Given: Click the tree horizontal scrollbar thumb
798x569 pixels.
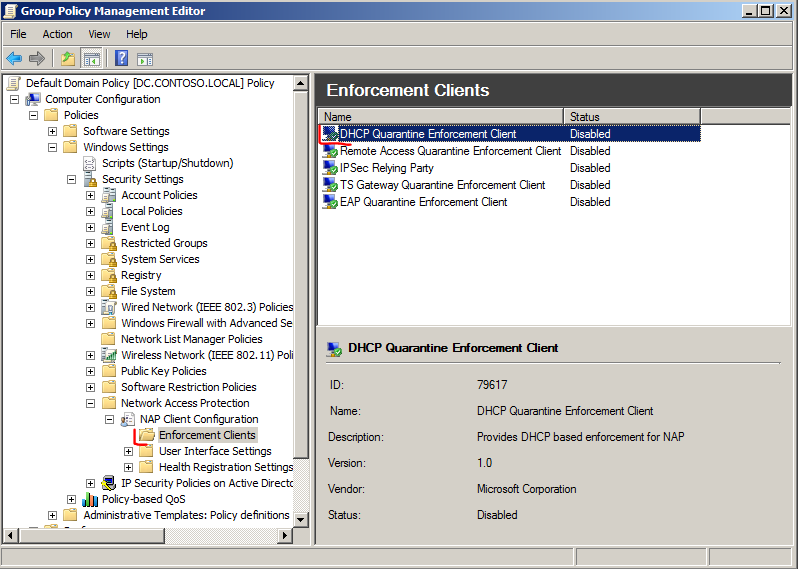Looking at the screenshot, I should 92,535.
